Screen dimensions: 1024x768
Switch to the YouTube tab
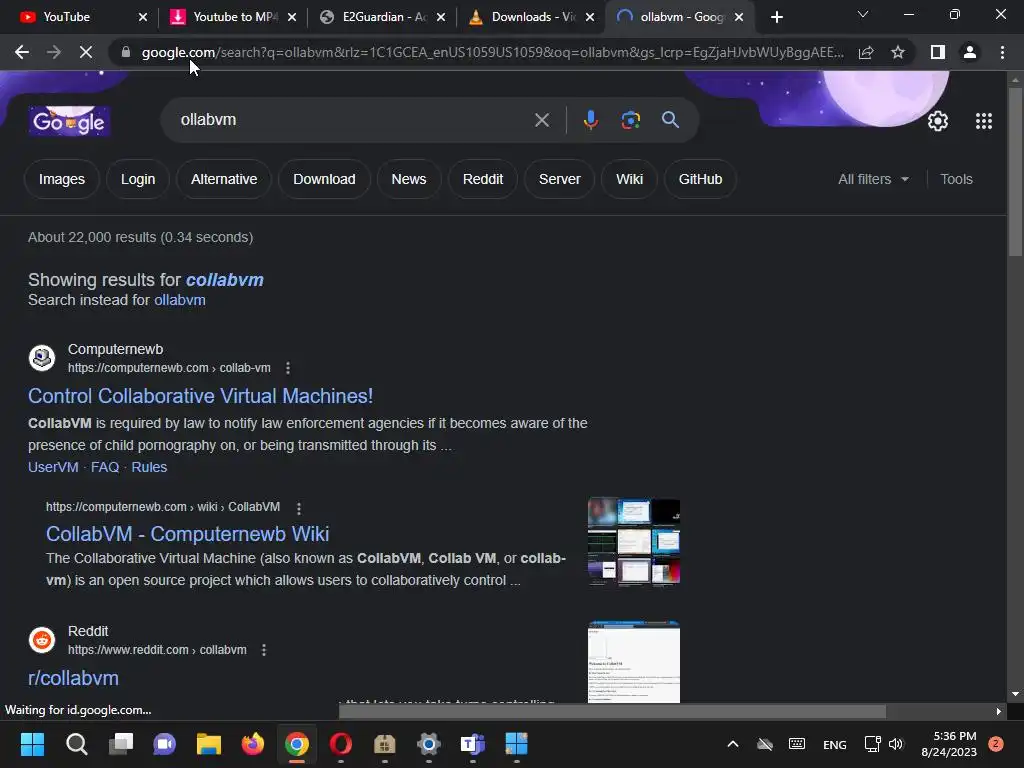tap(76, 17)
